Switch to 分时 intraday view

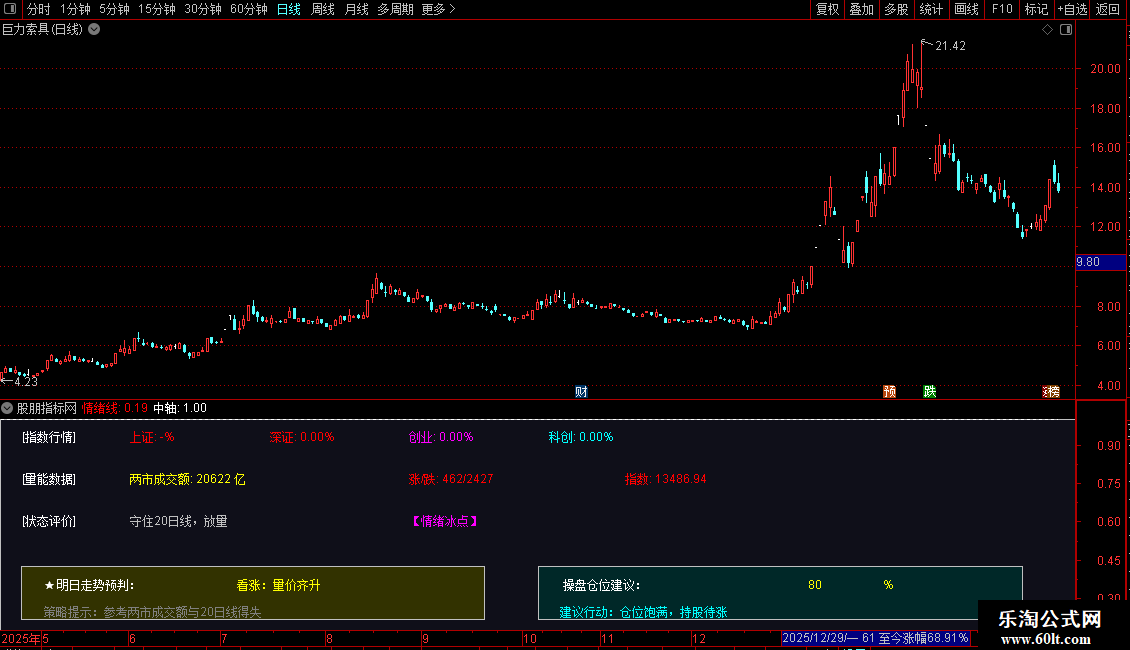tap(38, 9)
